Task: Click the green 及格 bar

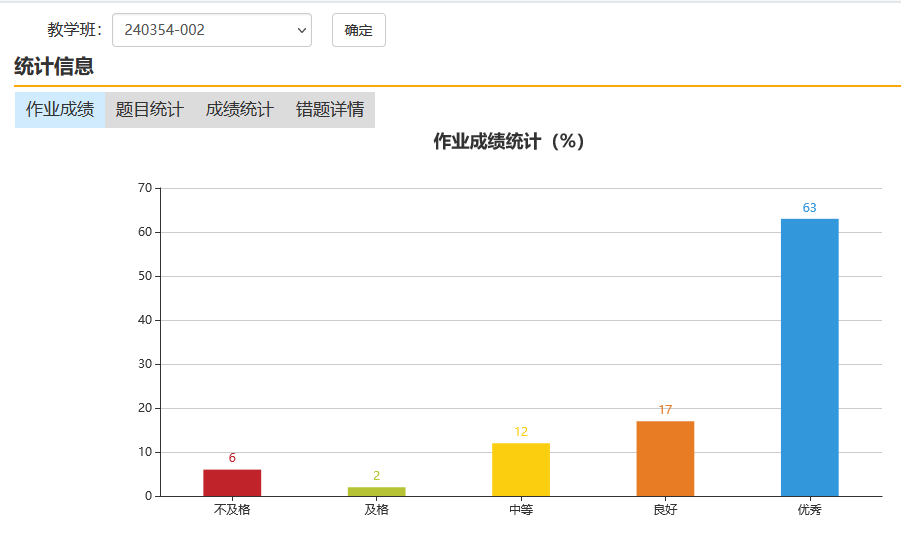Action: pyautogui.click(x=376, y=491)
